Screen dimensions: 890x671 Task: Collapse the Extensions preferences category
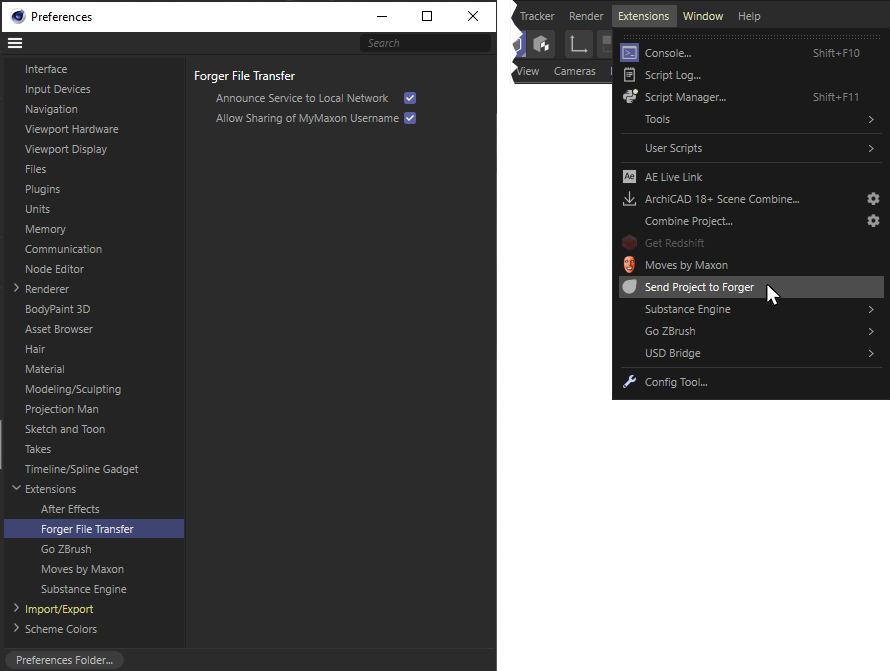[x=16, y=488]
